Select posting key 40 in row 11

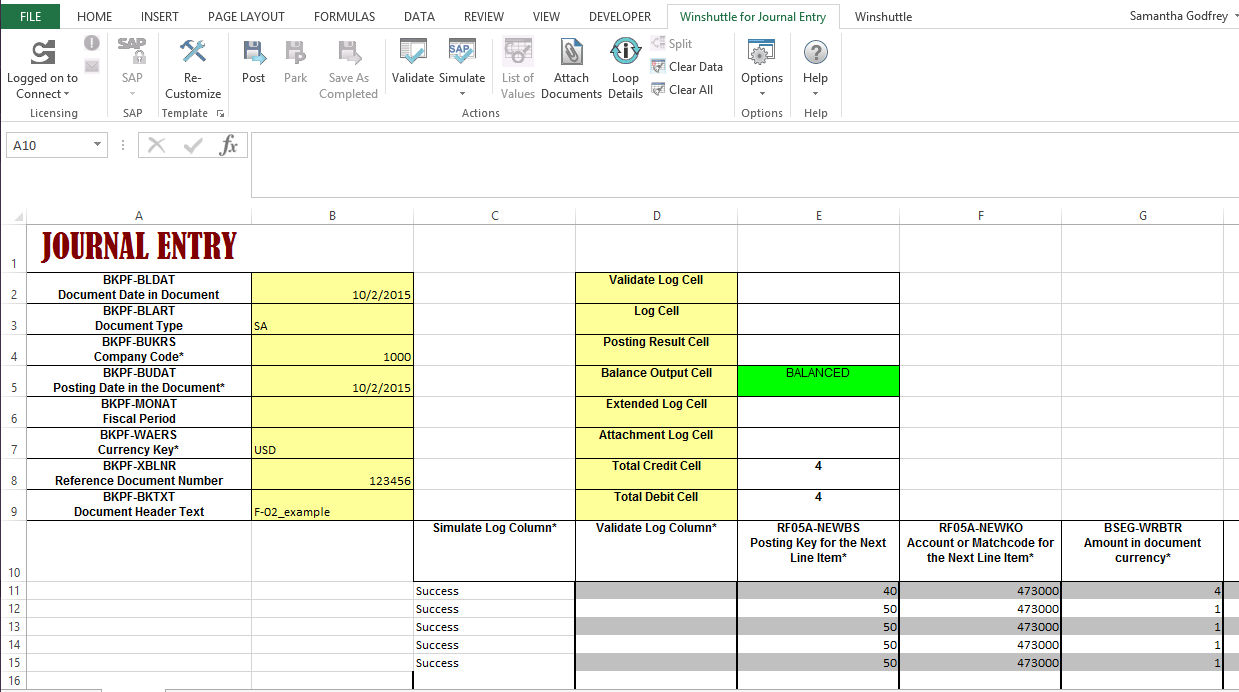coord(818,591)
